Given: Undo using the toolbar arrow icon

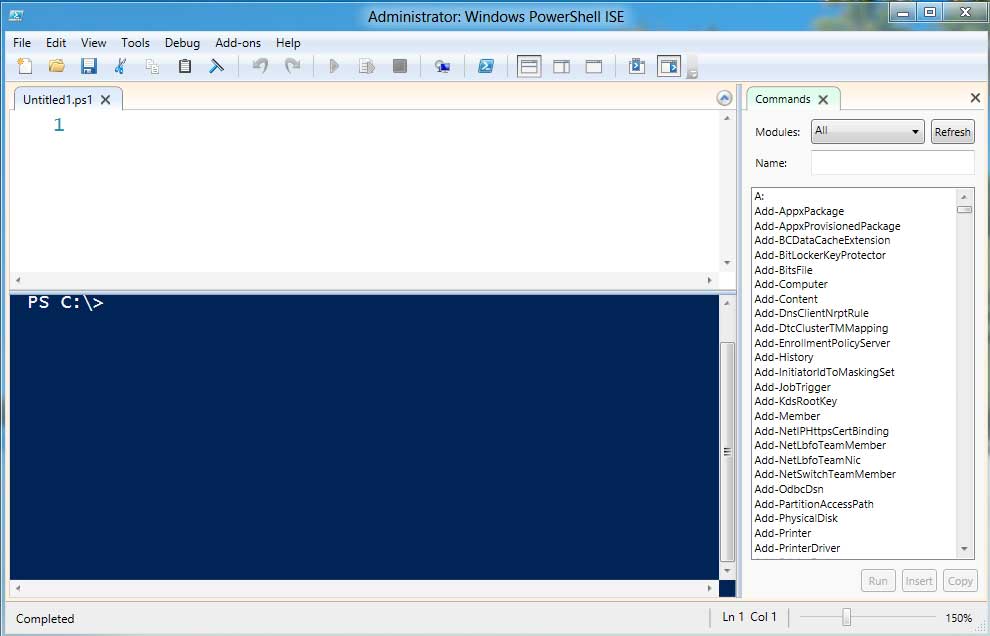Looking at the screenshot, I should click(x=260, y=66).
